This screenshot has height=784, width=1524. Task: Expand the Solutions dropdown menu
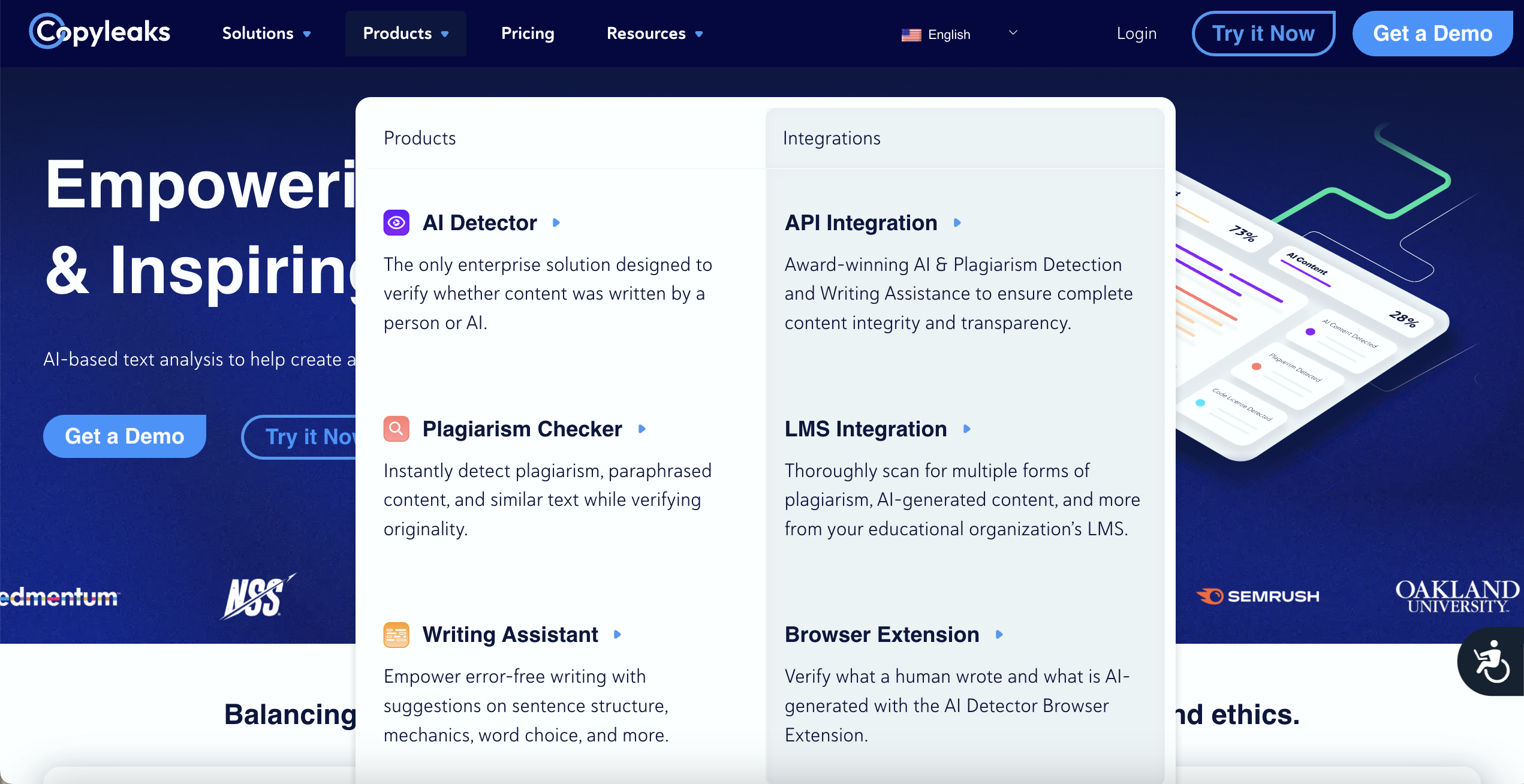pyautogui.click(x=266, y=34)
